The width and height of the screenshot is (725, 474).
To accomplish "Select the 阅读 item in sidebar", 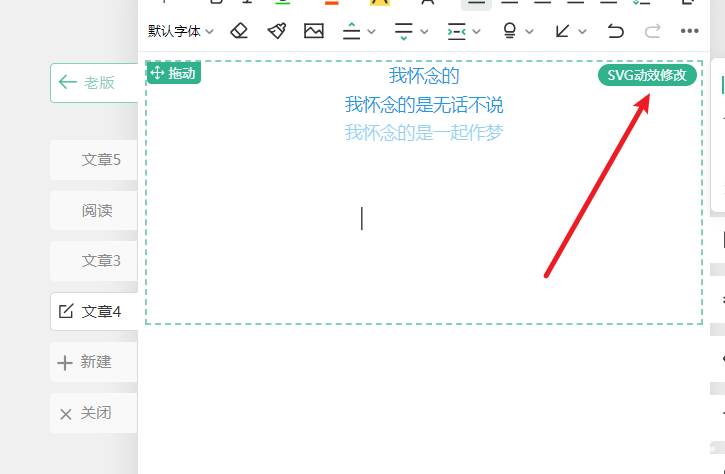I will (x=97, y=210).
